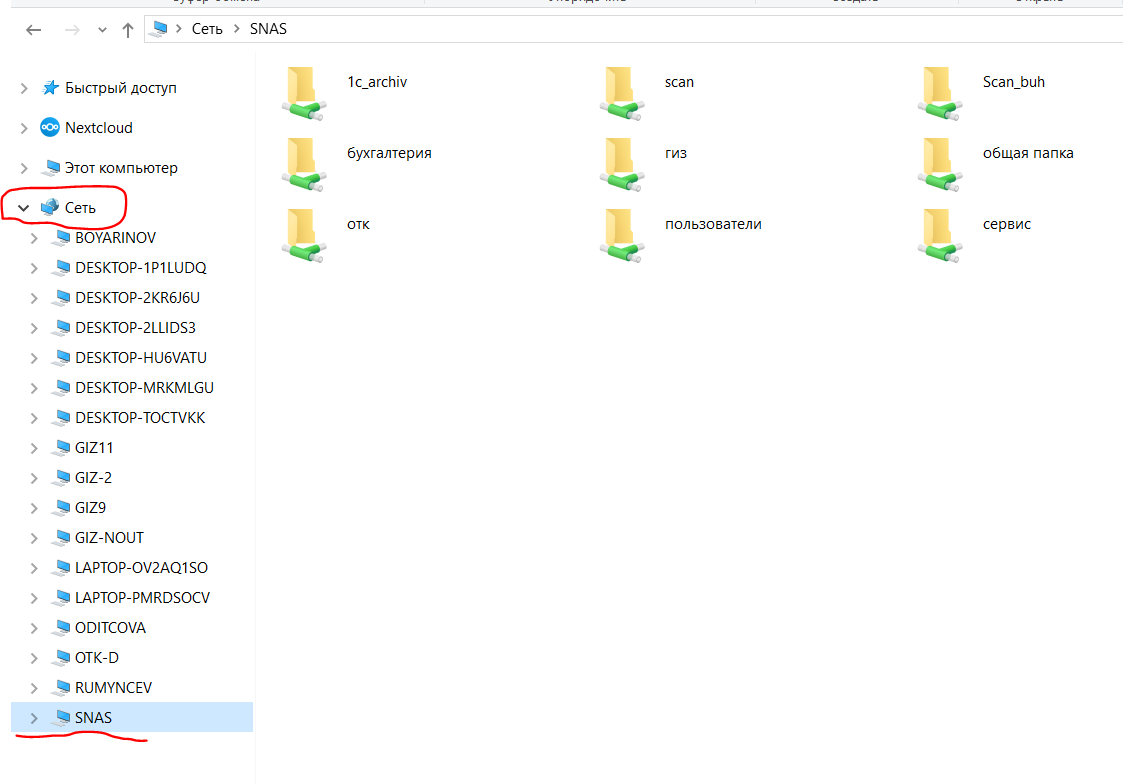Open the общая папка folder icon
Image resolution: width=1123 pixels, height=784 pixels.
pyautogui.click(x=939, y=164)
